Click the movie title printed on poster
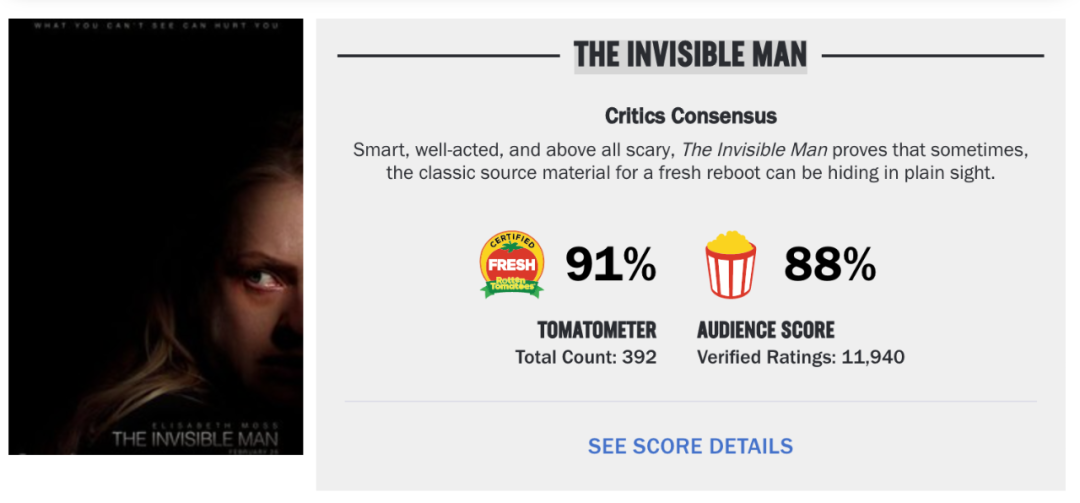The height and width of the screenshot is (503, 1080). 195,438
